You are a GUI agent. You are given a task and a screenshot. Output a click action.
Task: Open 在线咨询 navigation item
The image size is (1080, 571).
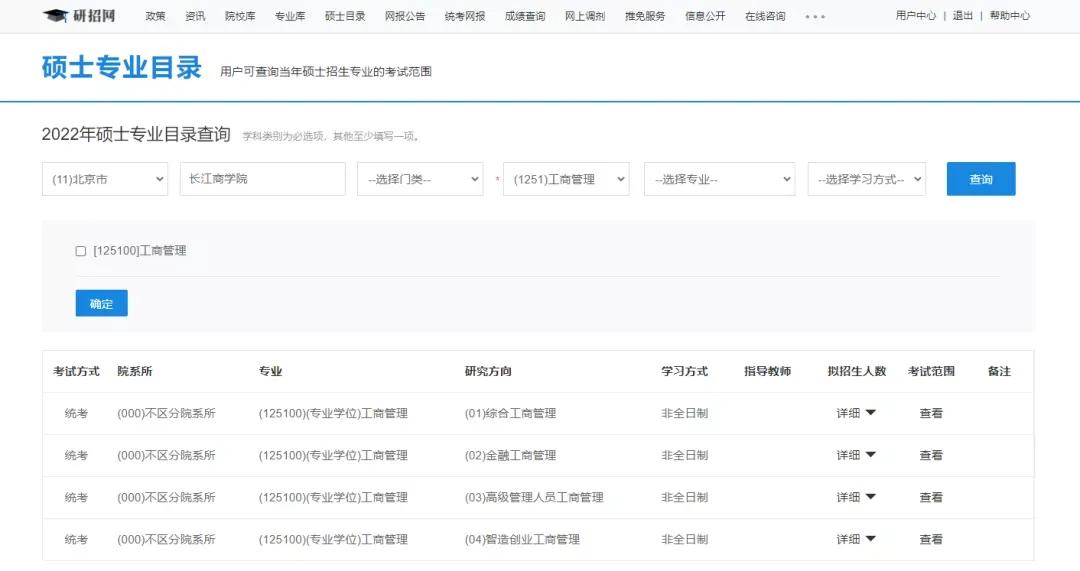coord(765,16)
